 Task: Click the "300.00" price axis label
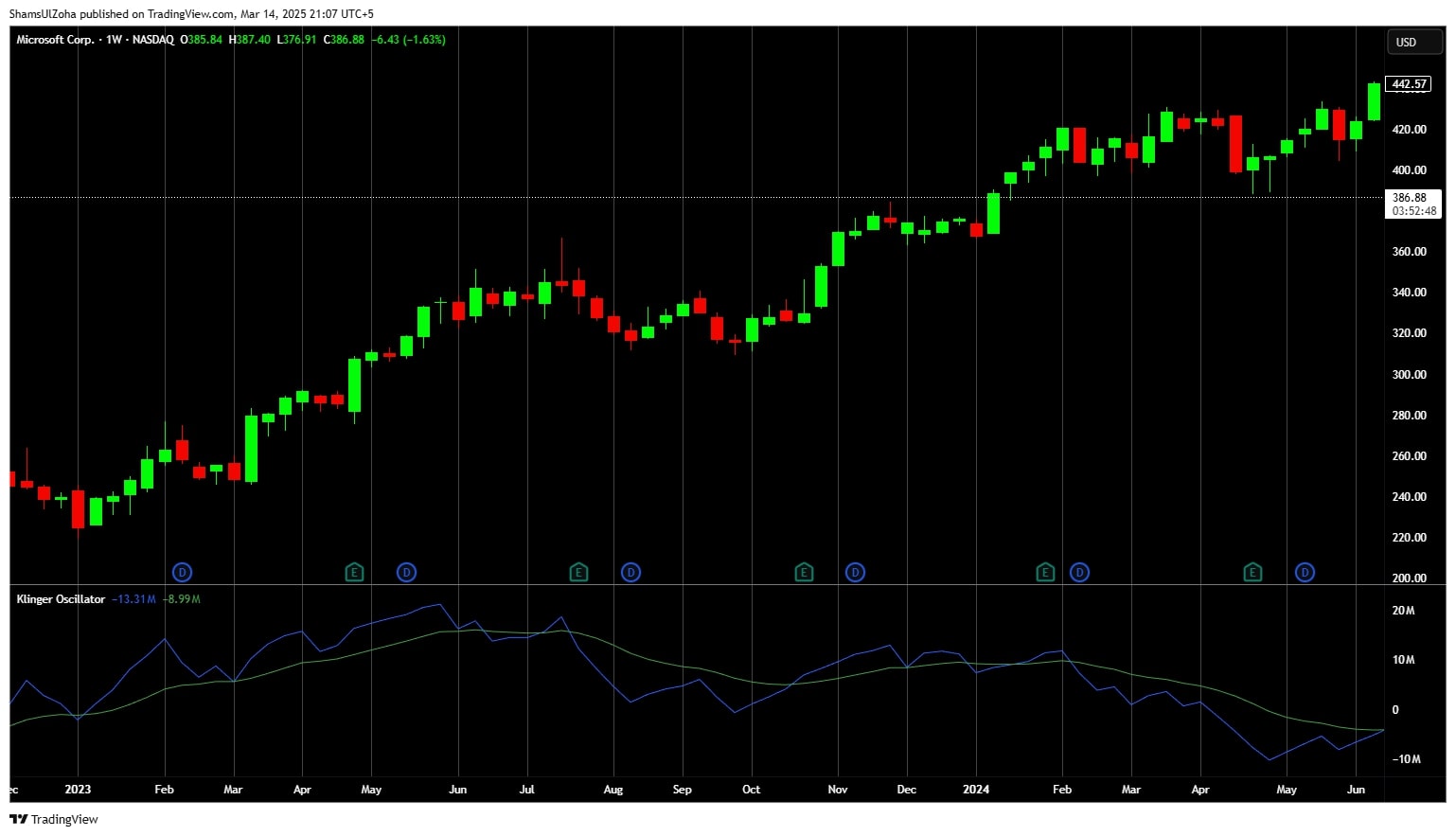(x=1409, y=375)
